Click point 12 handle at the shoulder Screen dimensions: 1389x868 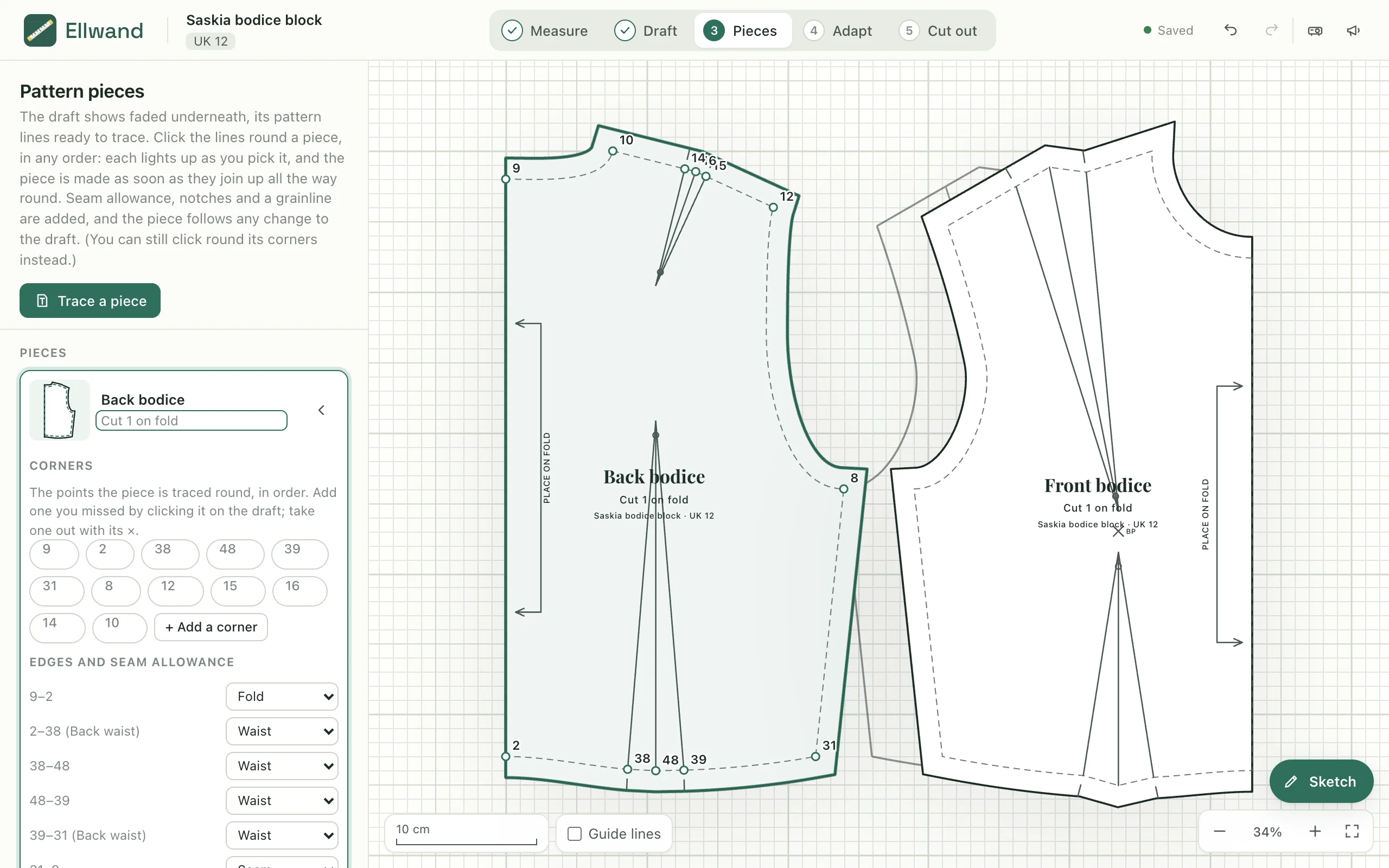click(773, 207)
